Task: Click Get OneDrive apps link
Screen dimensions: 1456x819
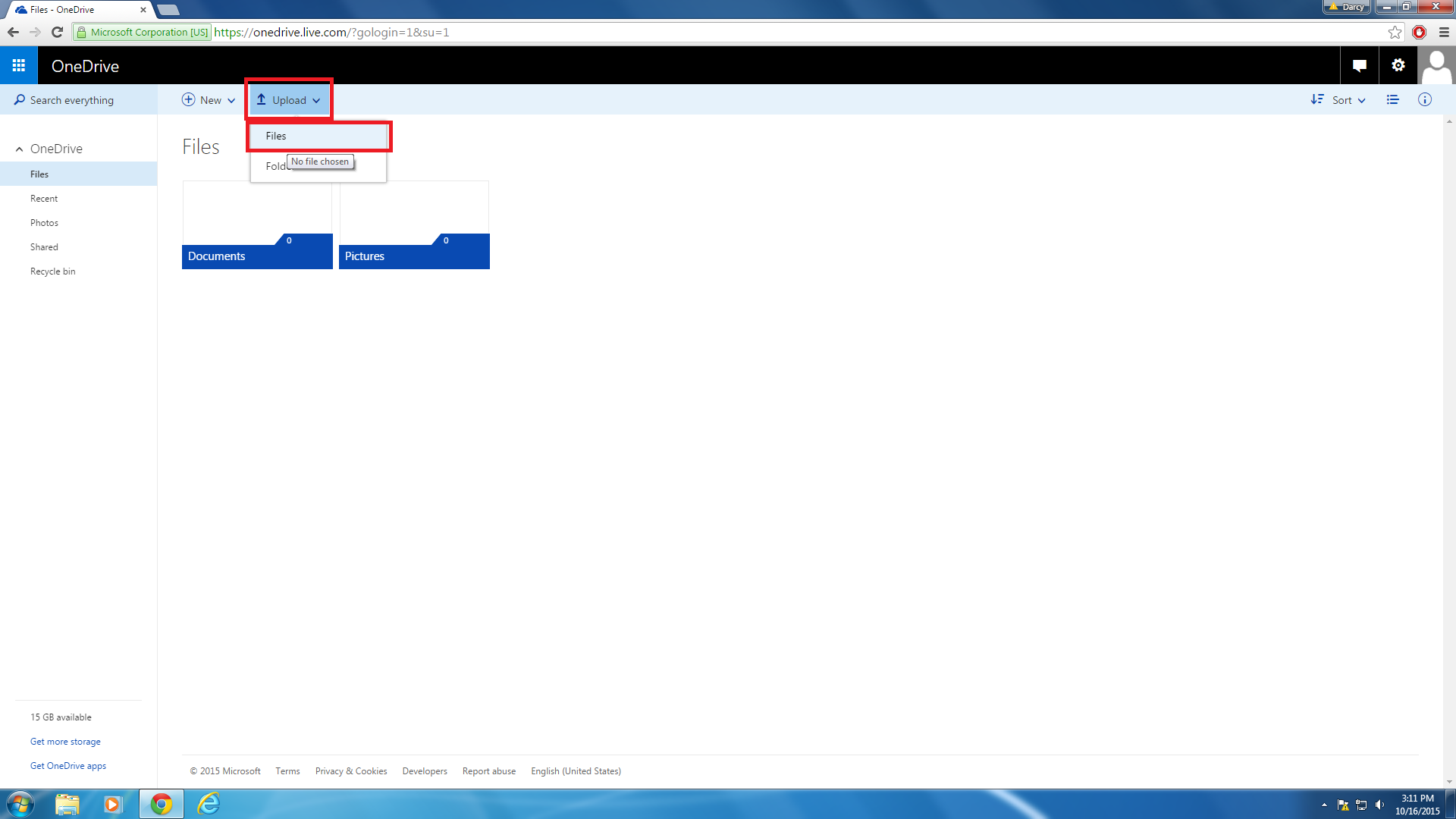Action: pyautogui.click(x=68, y=766)
